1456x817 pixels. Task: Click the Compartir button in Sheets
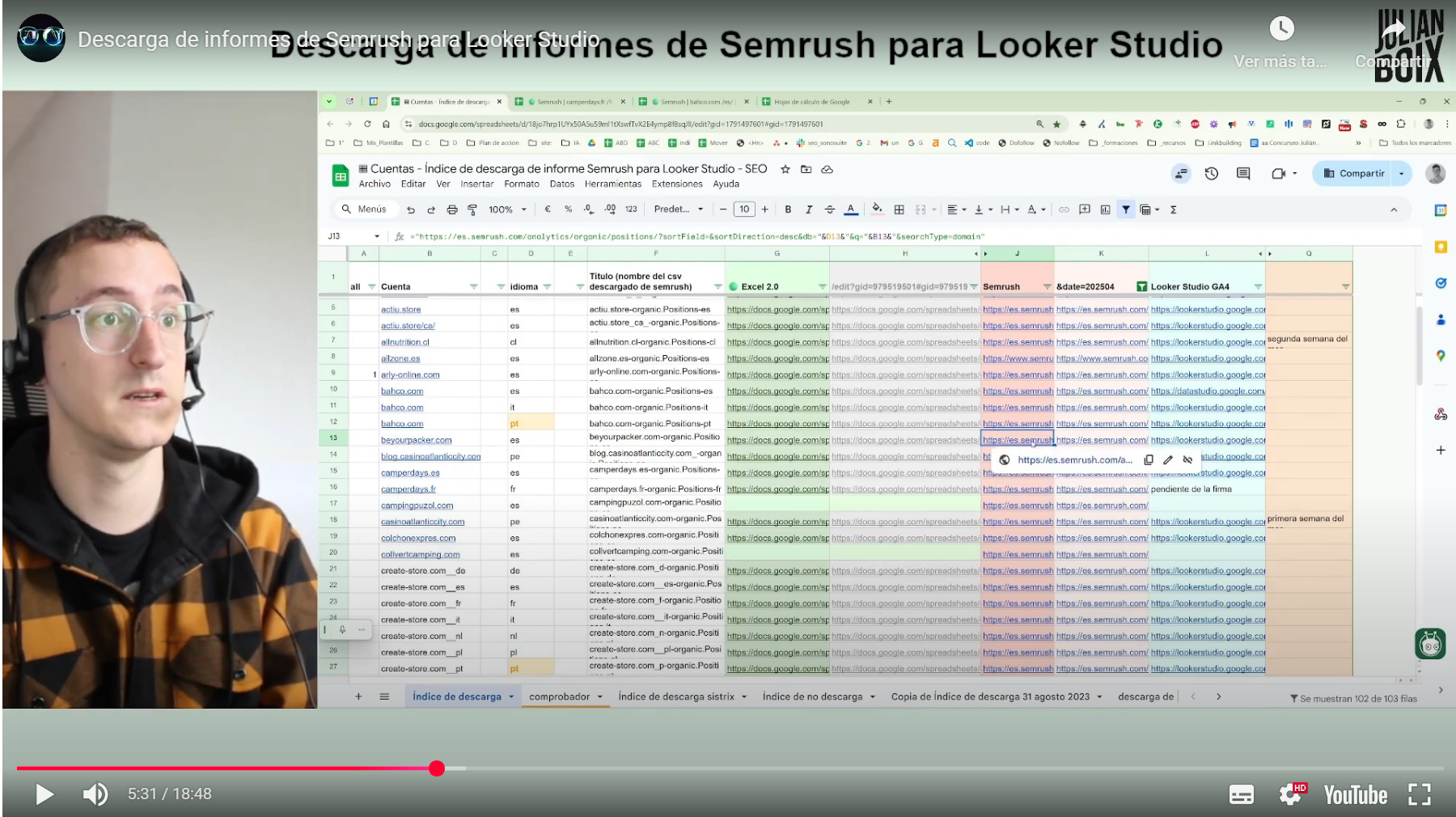pos(1353,173)
